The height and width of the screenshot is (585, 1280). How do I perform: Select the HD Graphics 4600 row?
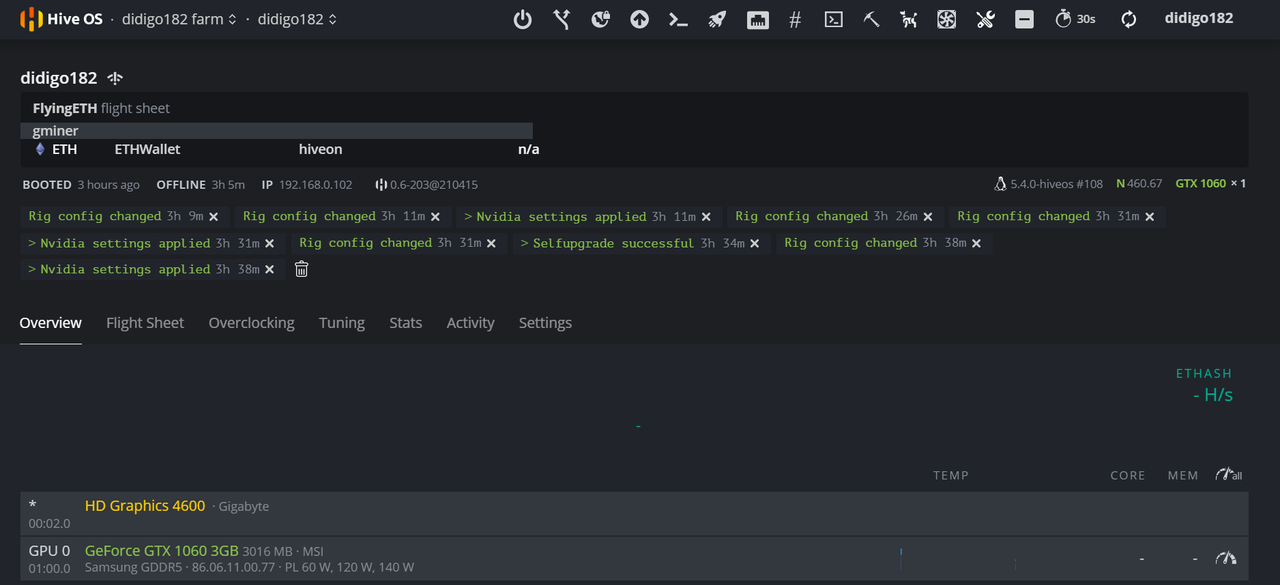[x=634, y=513]
